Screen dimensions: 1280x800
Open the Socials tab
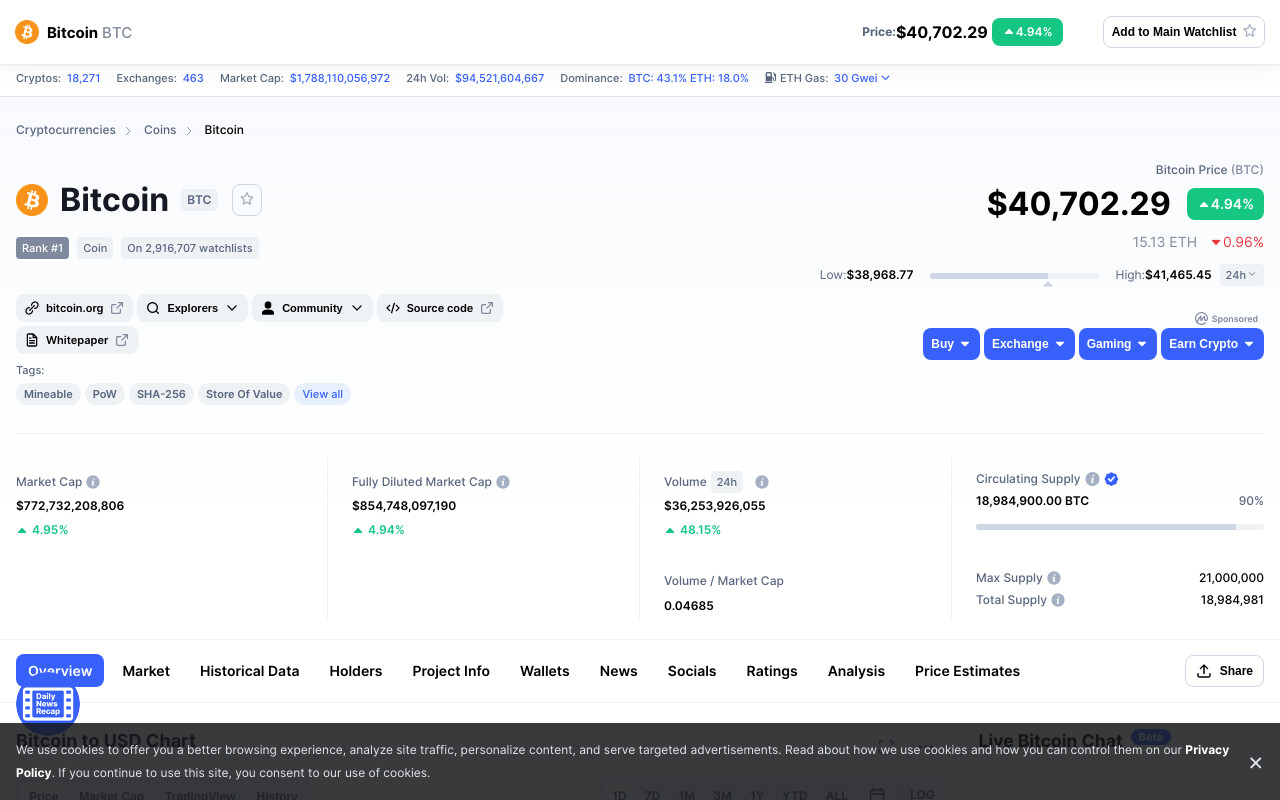pos(692,671)
